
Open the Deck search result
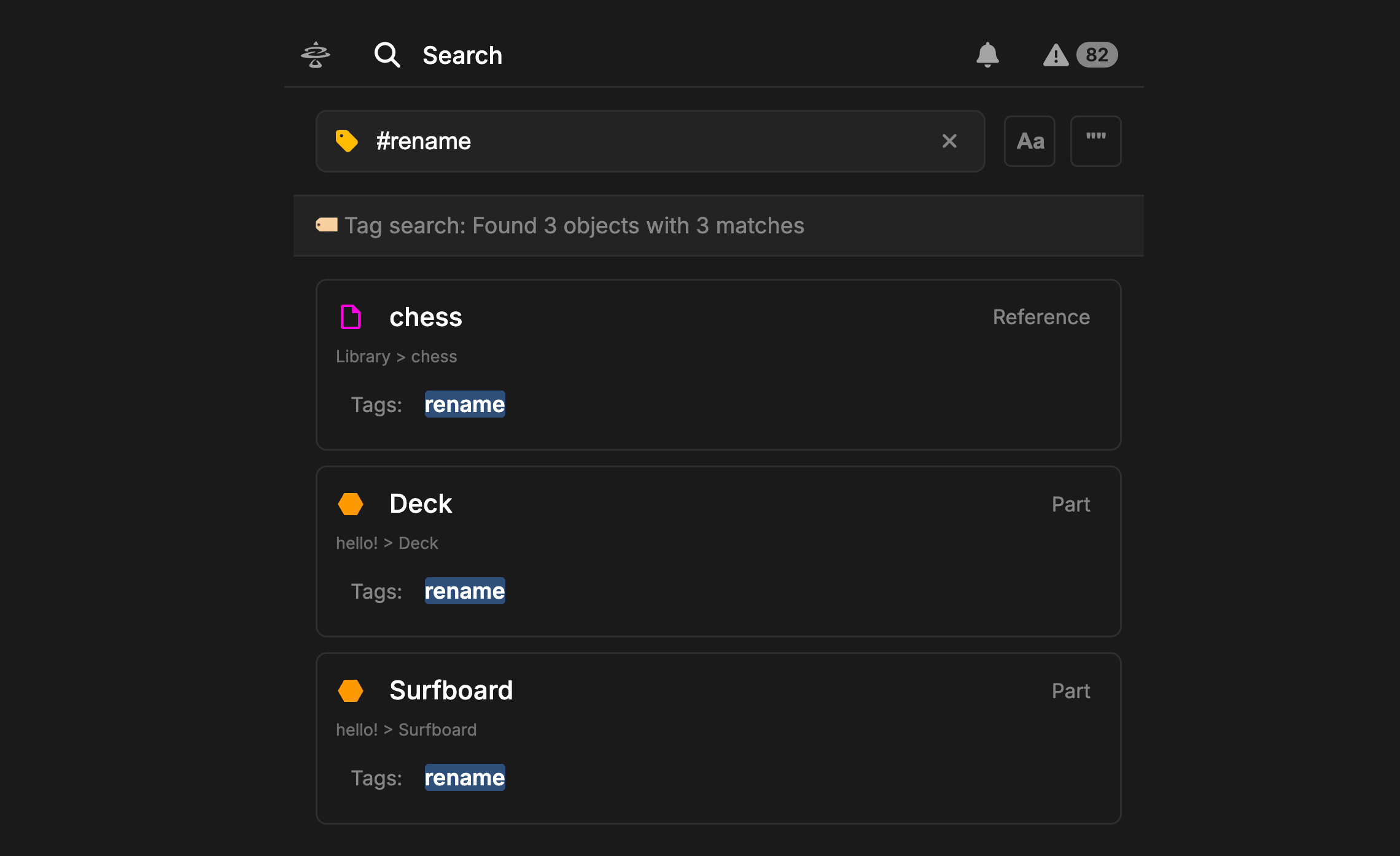coord(421,504)
